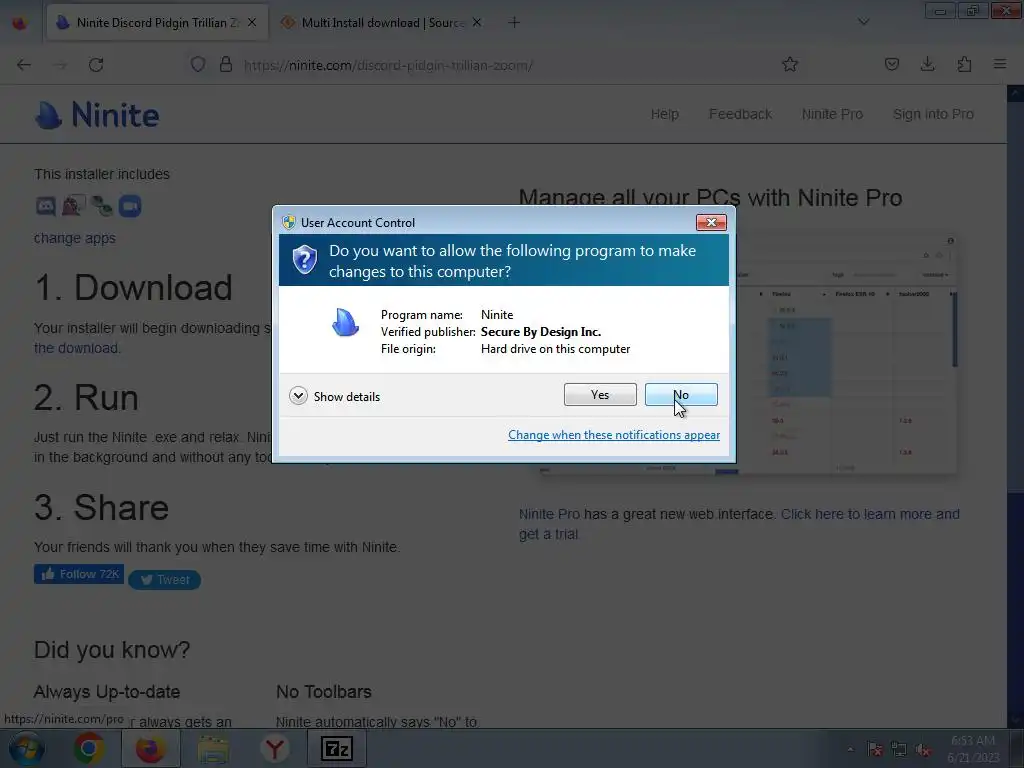Close the Multi Install download tab
The width and height of the screenshot is (1024, 768).
point(477,23)
